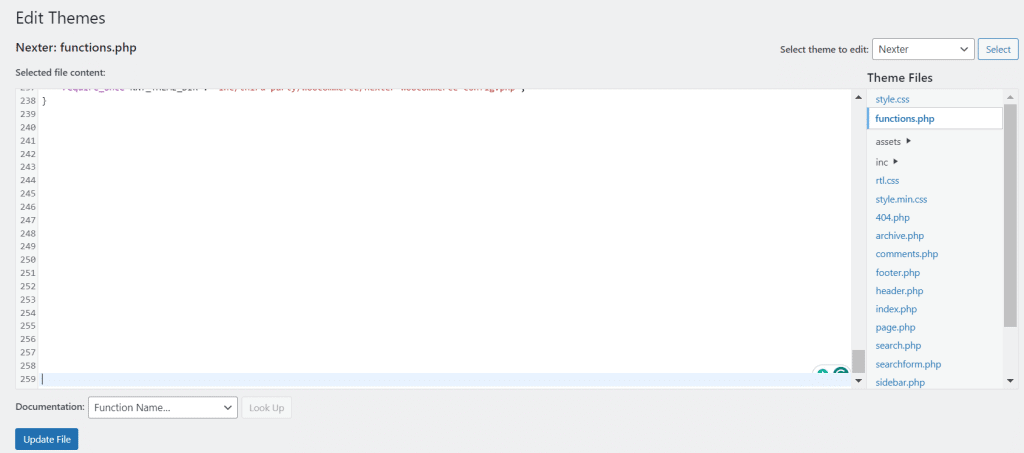This screenshot has width=1024, height=453.
Task: Click the code editor scroll-up arrow
Action: pyautogui.click(x=858, y=97)
